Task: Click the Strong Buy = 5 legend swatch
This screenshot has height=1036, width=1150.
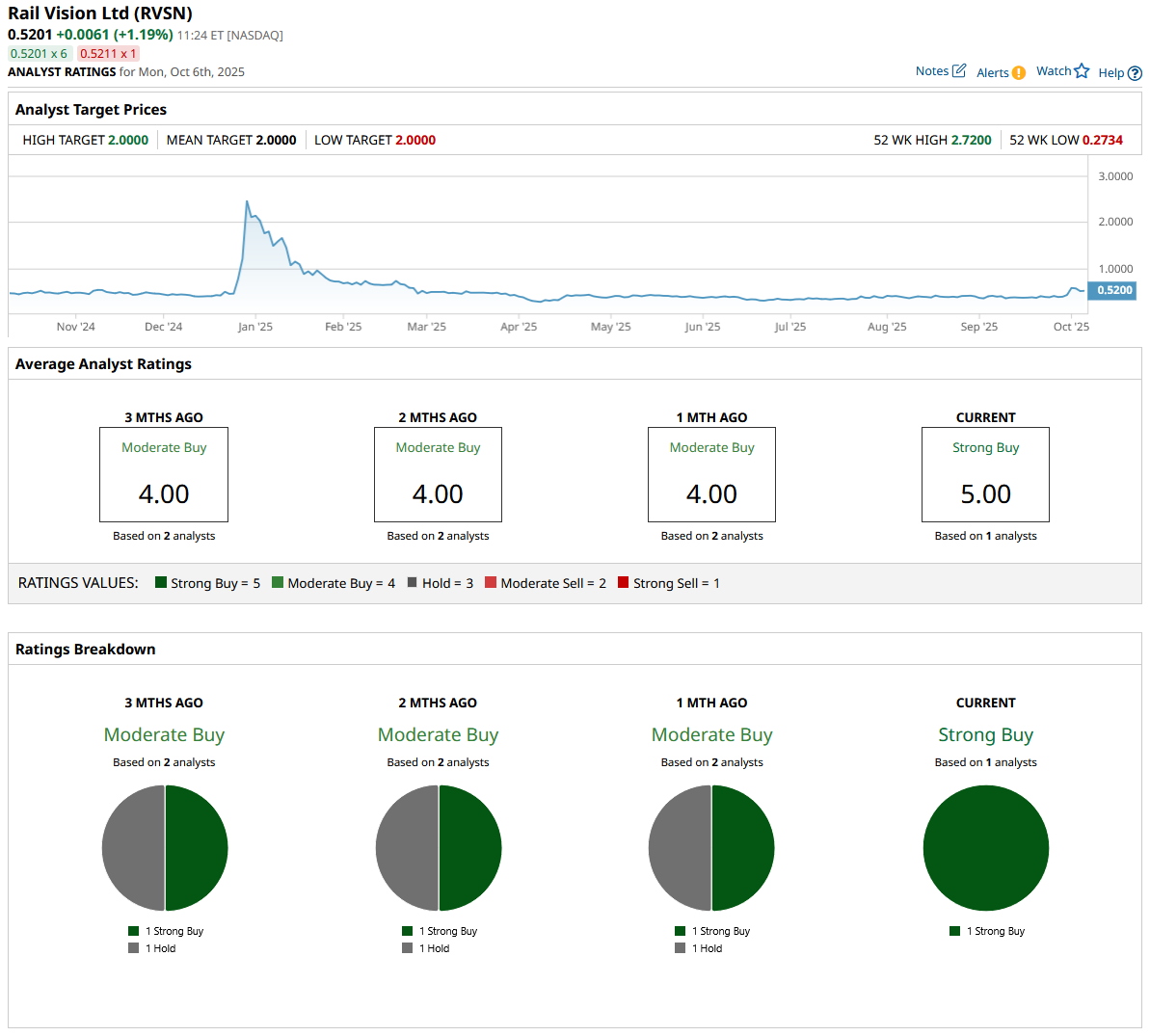Action: click(x=161, y=583)
